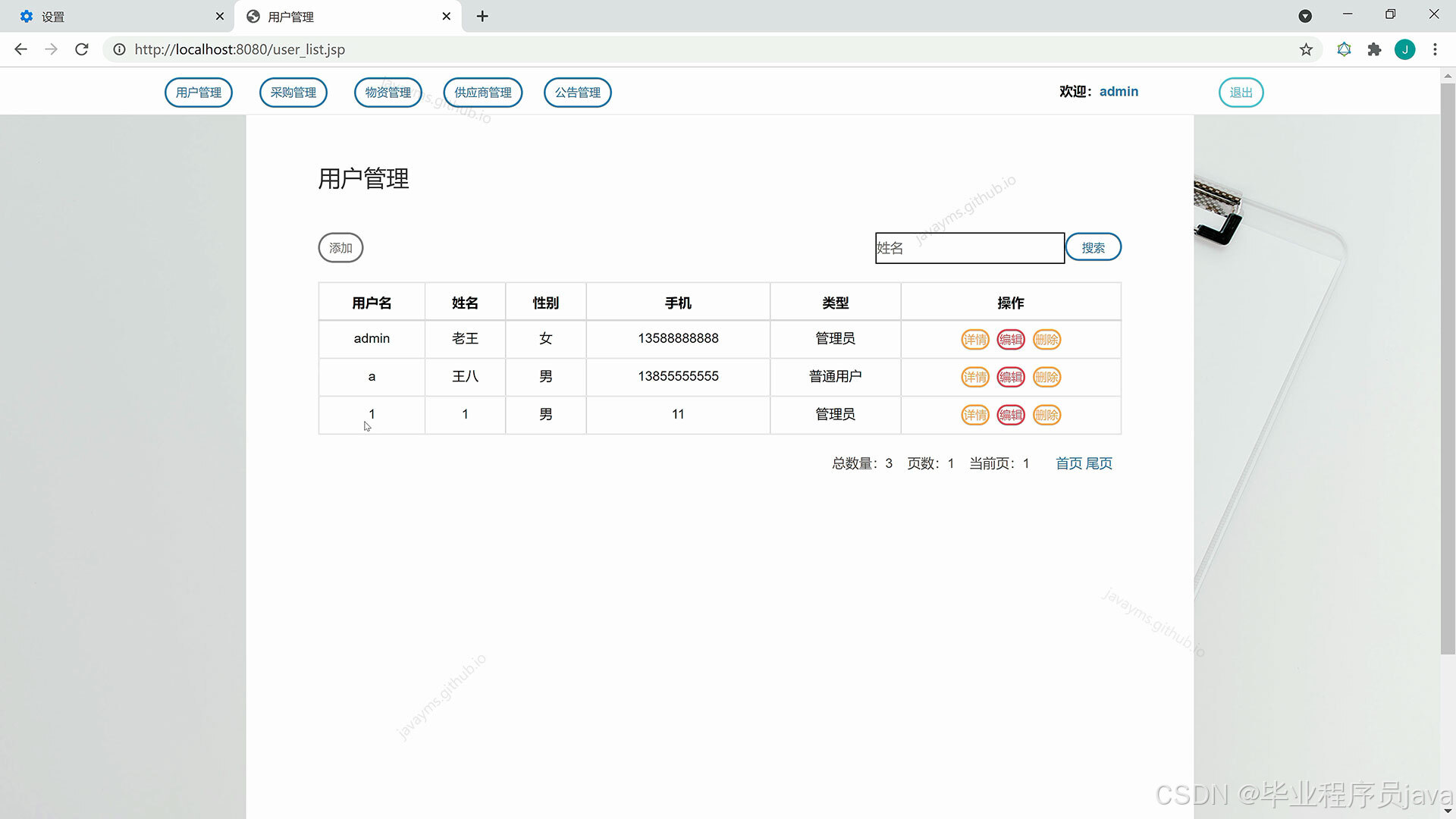The width and height of the screenshot is (1456, 819).
Task: Open the Chrome profile avatar J
Action: (x=1404, y=49)
